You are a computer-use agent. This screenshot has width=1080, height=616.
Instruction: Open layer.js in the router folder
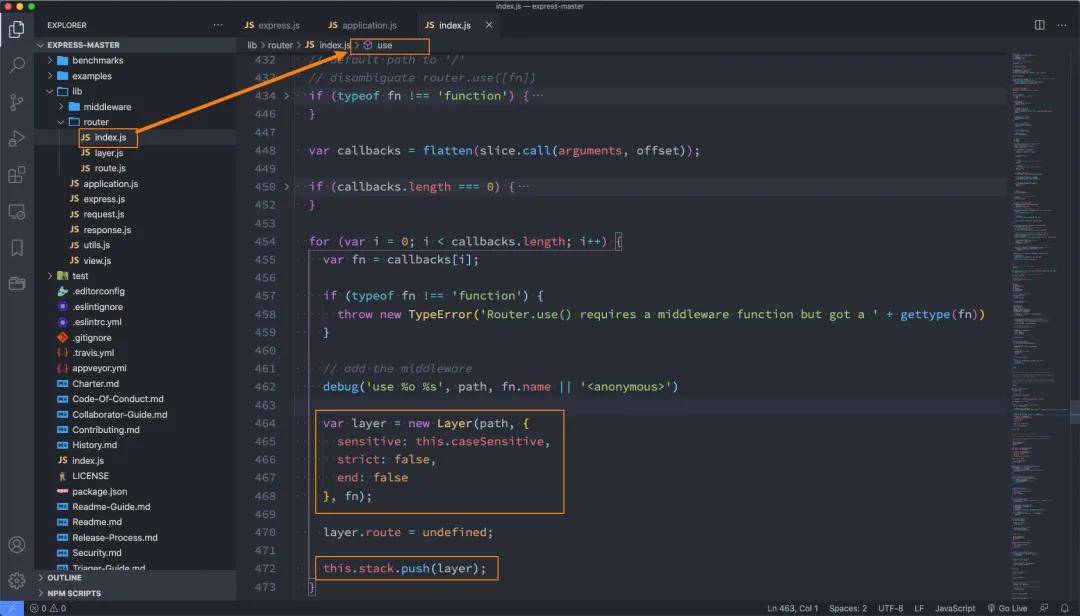pos(108,153)
